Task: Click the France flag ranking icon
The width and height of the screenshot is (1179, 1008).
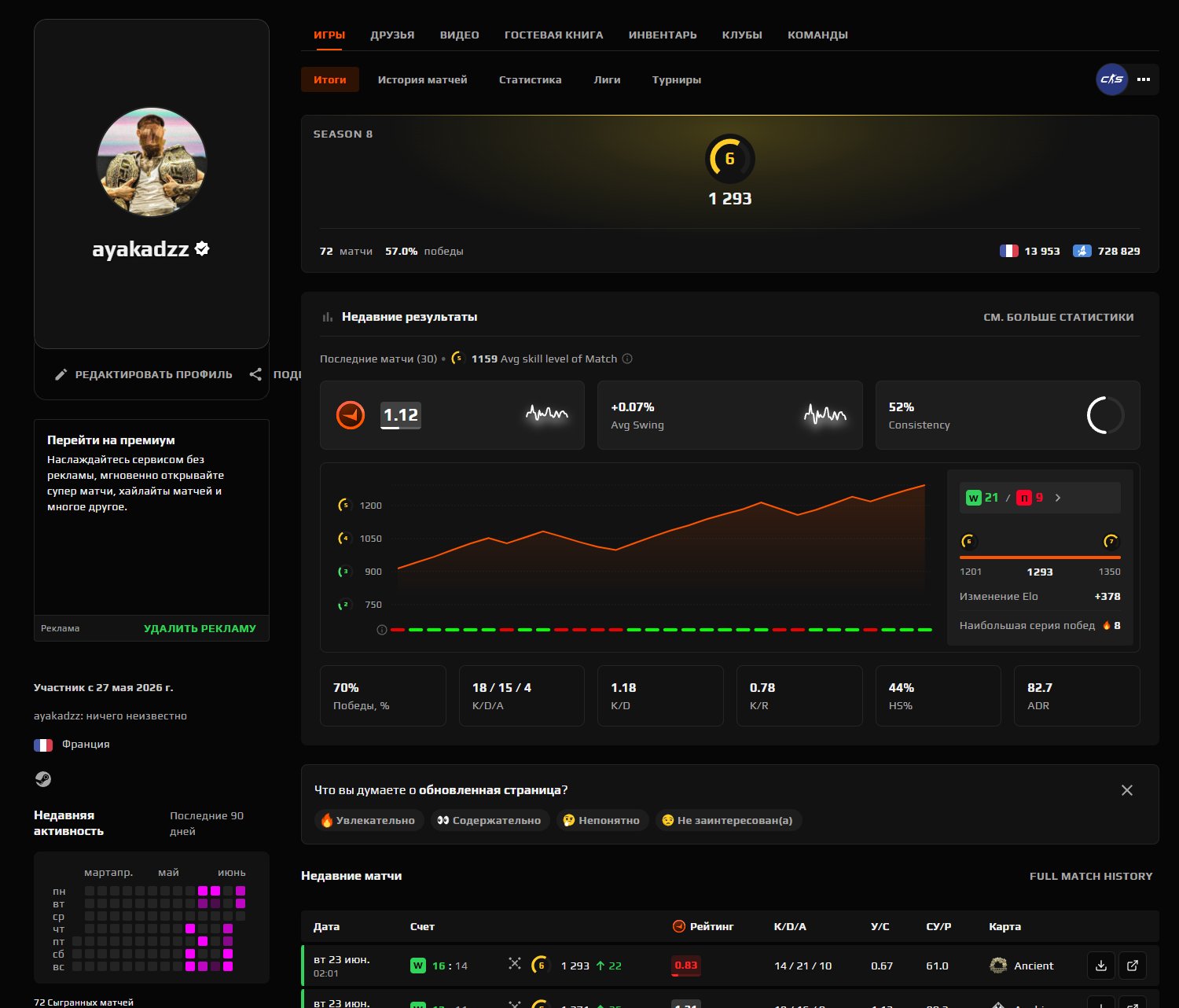Action: (1009, 251)
